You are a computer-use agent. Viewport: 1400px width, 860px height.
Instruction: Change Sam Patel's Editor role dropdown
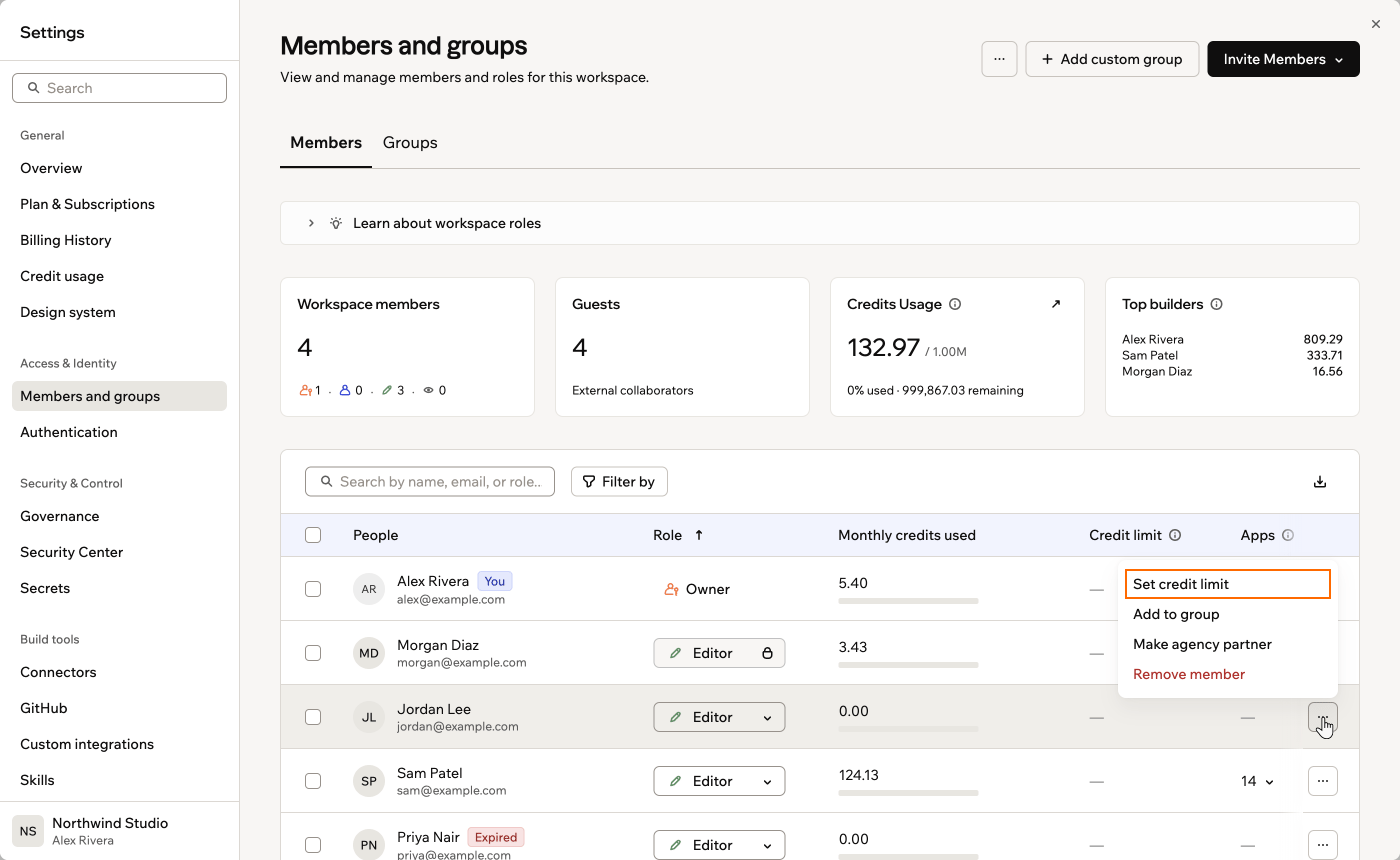tap(719, 781)
